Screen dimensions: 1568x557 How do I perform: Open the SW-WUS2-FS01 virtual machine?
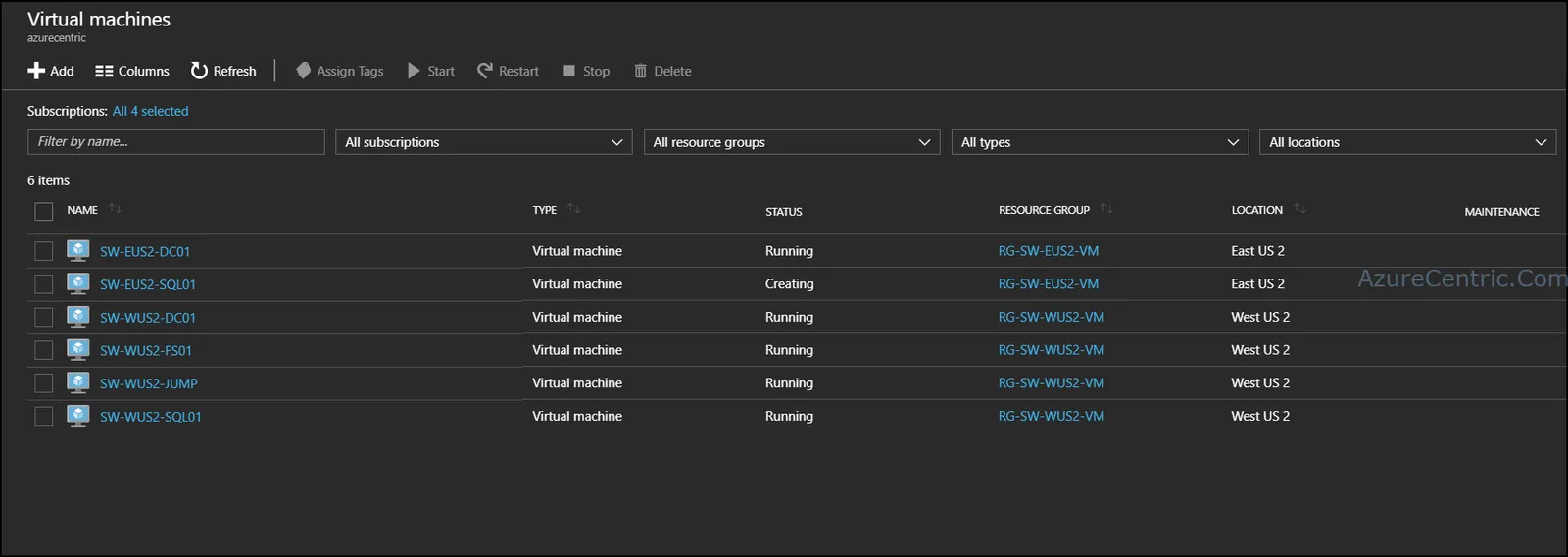pos(146,350)
